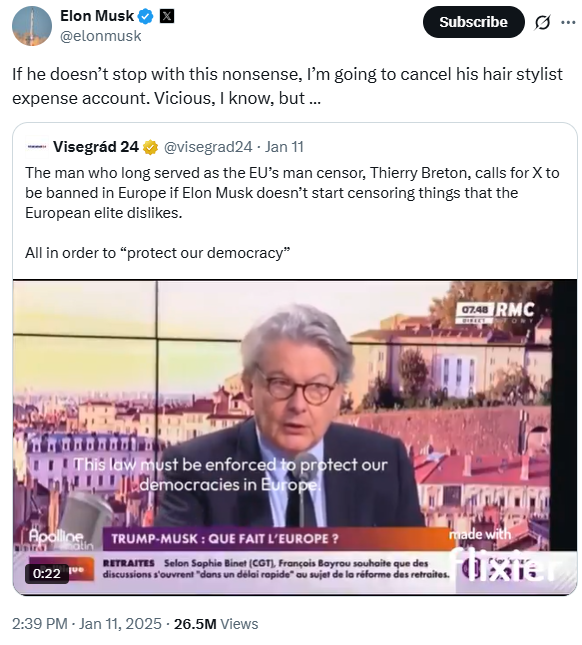
Task: Click the 26.5M Views count
Action: pyautogui.click(x=216, y=624)
